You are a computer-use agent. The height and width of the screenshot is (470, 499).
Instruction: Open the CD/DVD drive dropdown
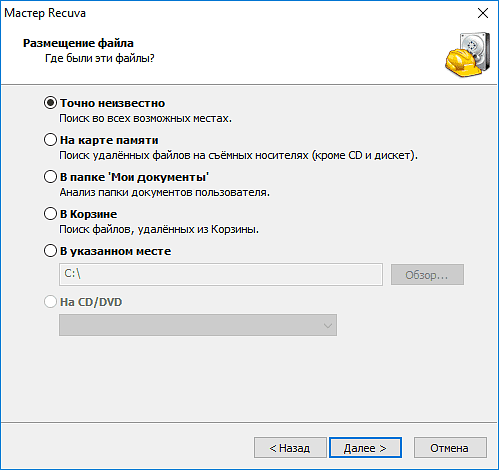(198, 325)
